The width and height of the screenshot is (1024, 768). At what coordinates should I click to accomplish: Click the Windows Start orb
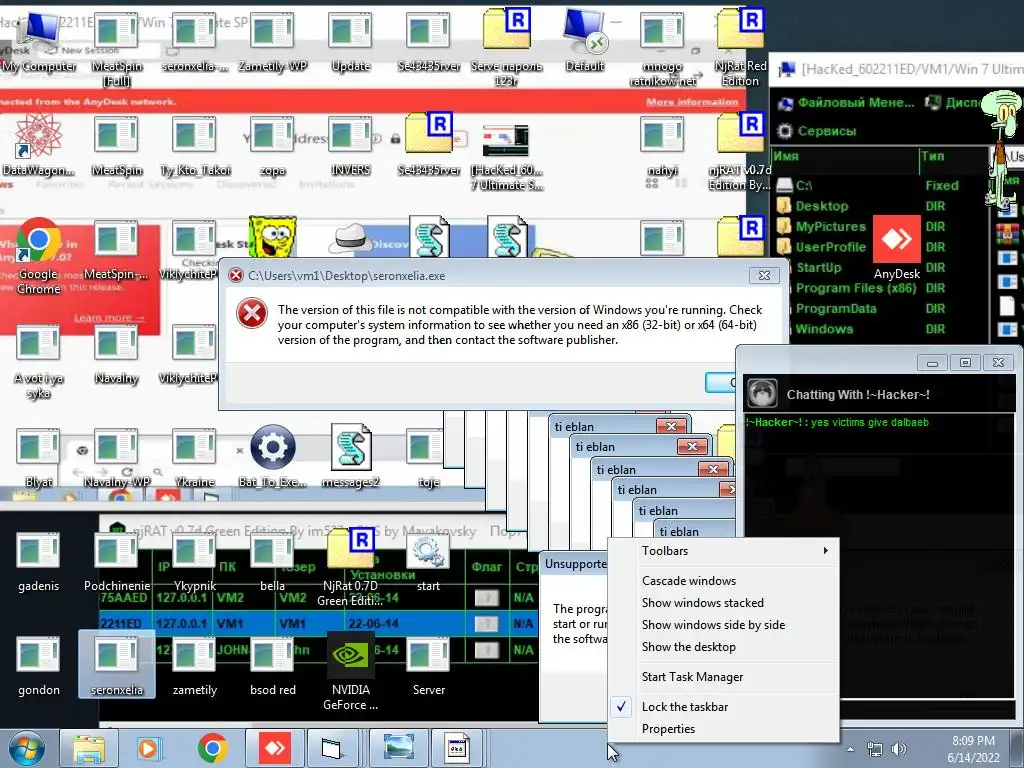(26, 748)
